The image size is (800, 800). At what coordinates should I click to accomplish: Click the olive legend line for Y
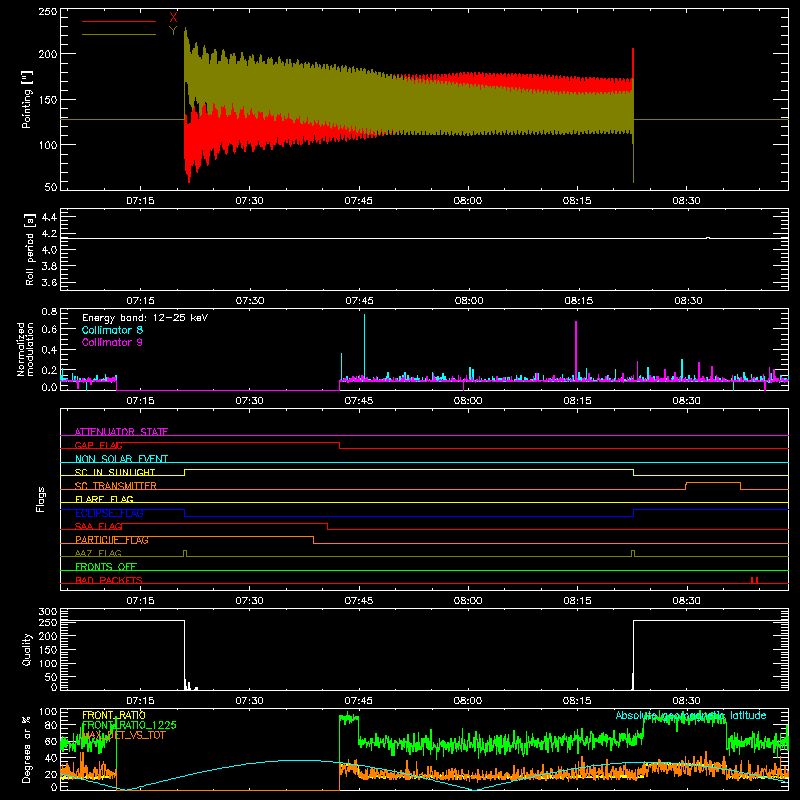coord(119,34)
